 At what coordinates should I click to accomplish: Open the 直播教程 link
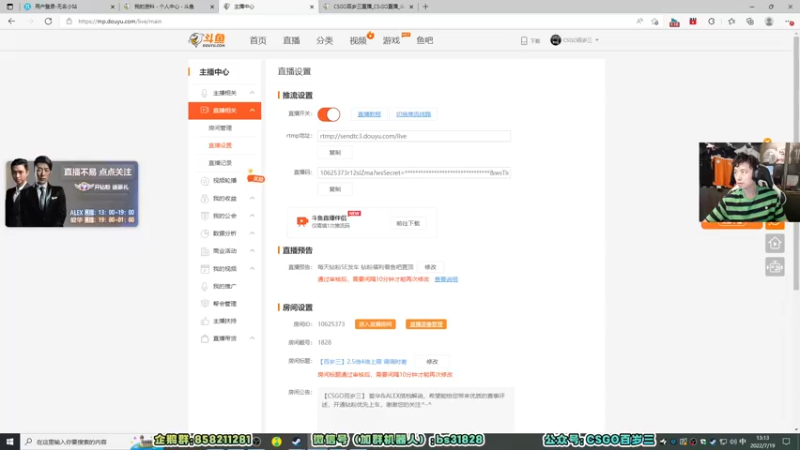(x=369, y=114)
